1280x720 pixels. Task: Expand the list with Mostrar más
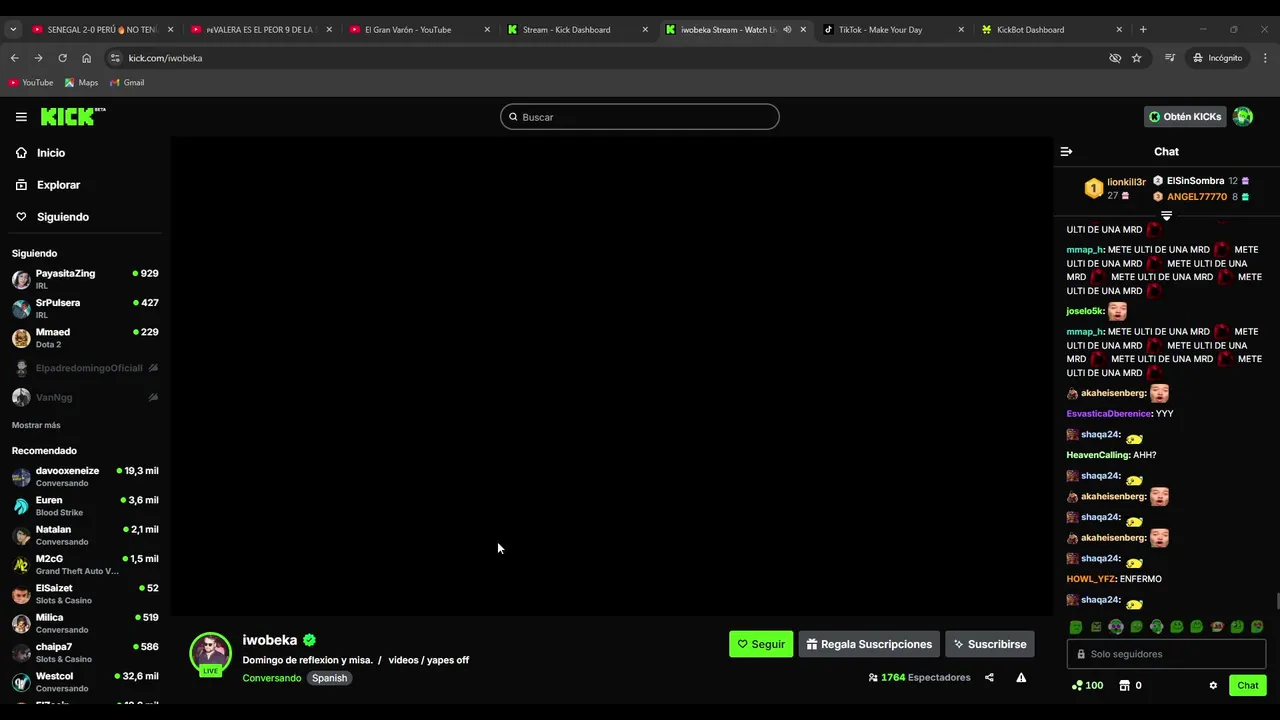pos(36,425)
